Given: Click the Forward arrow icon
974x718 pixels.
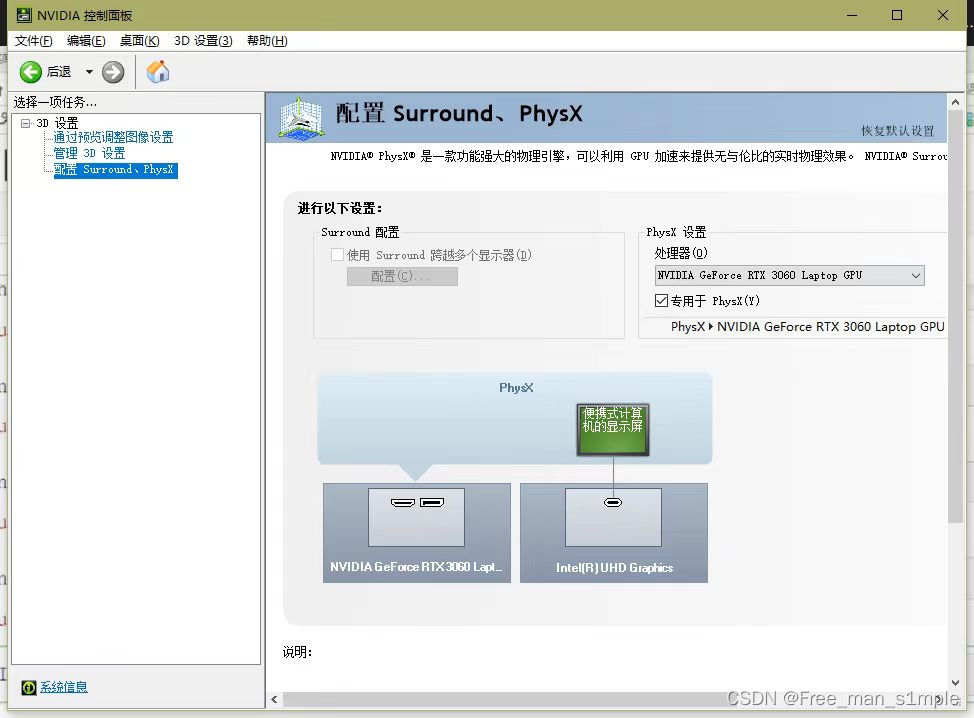Looking at the screenshot, I should (113, 72).
